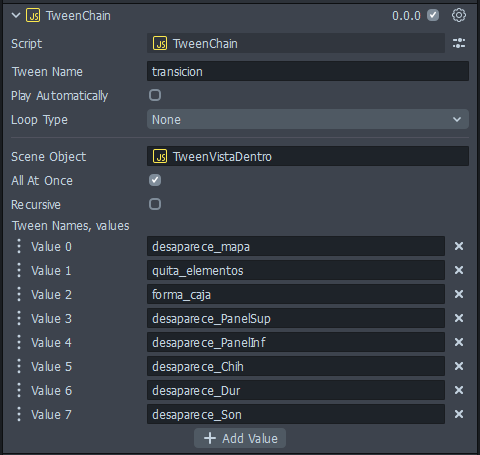The height and width of the screenshot is (455, 480).
Task: Click Add Value button
Action: point(240,438)
